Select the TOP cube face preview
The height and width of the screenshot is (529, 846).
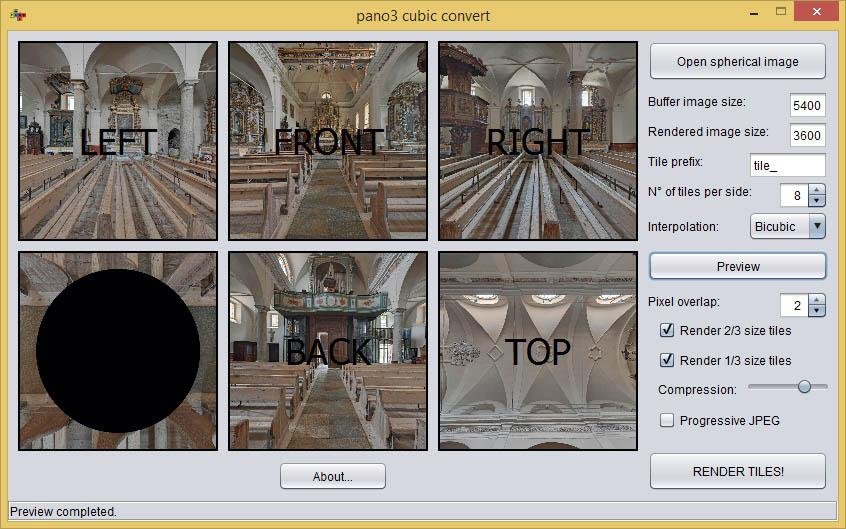(x=538, y=351)
